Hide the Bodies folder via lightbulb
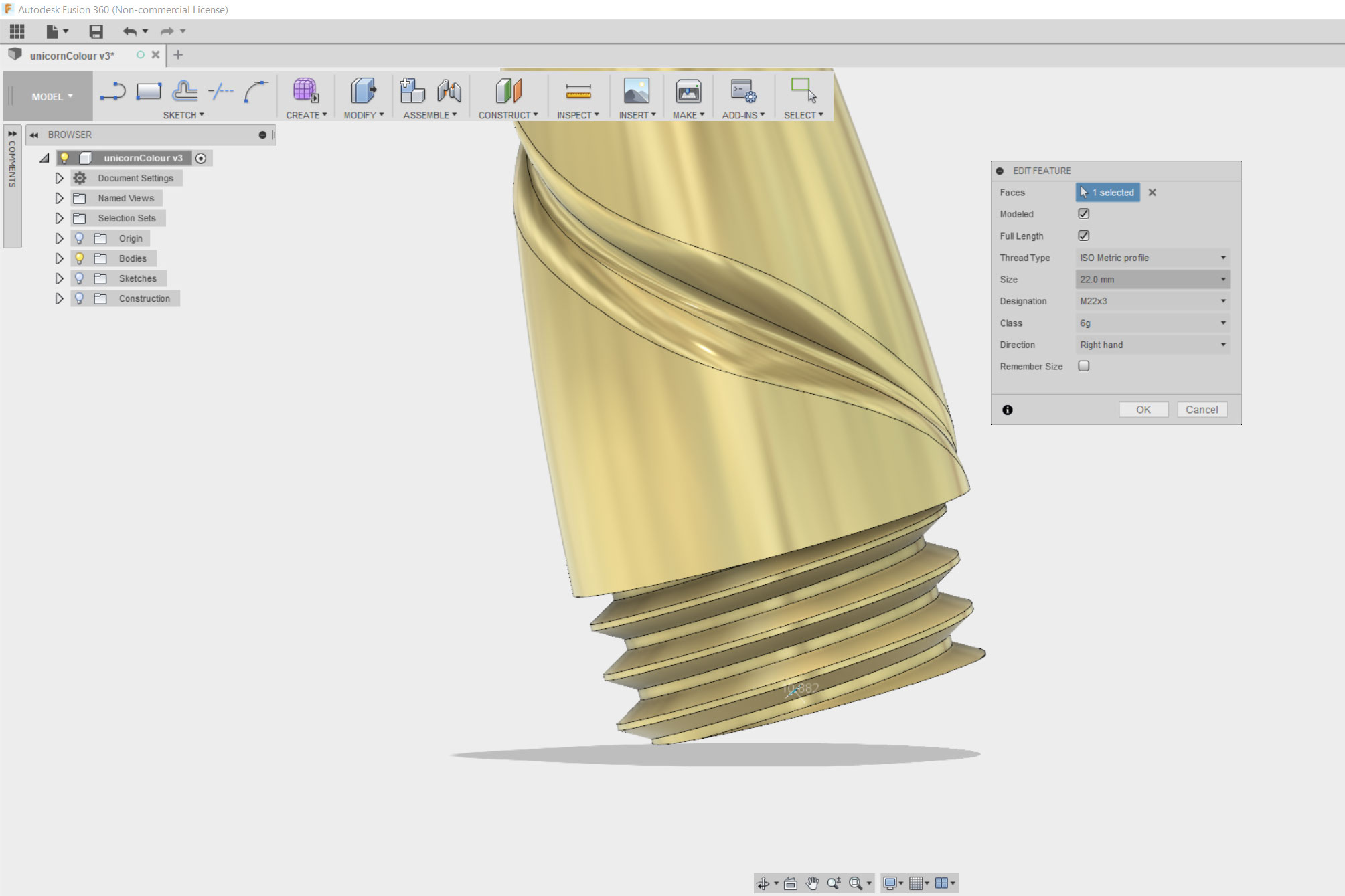1345x896 pixels. [x=79, y=258]
